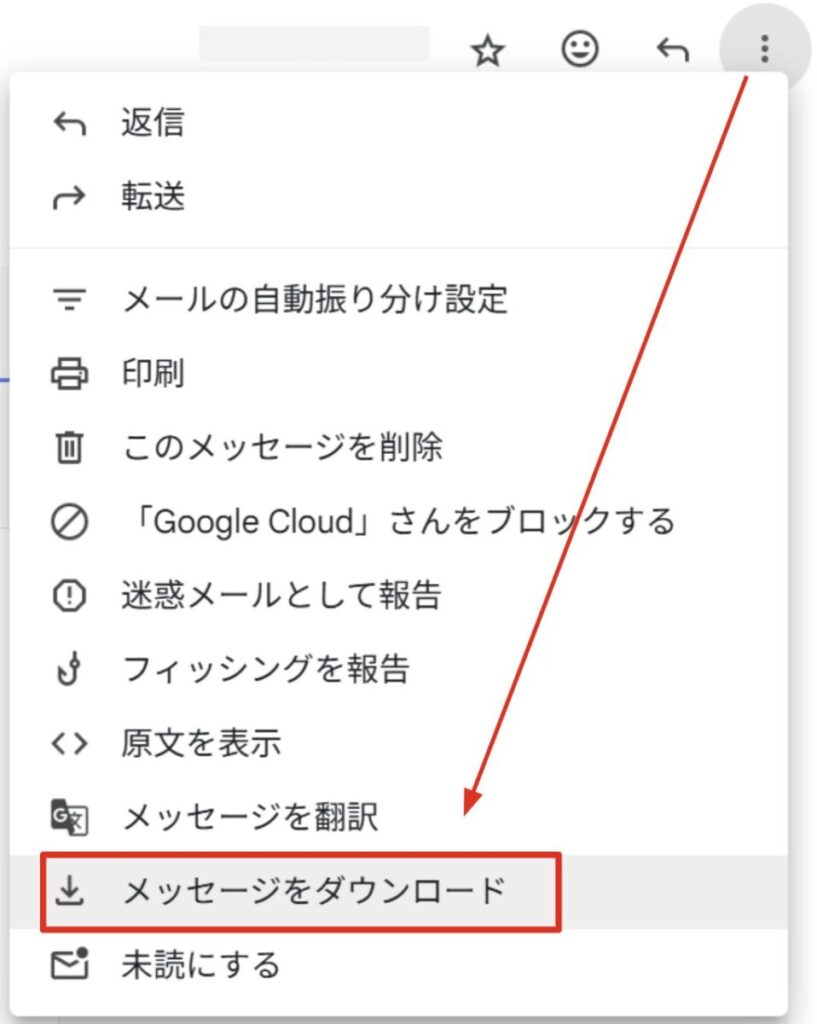Click メッセージをダウンロード to download message

[314, 891]
